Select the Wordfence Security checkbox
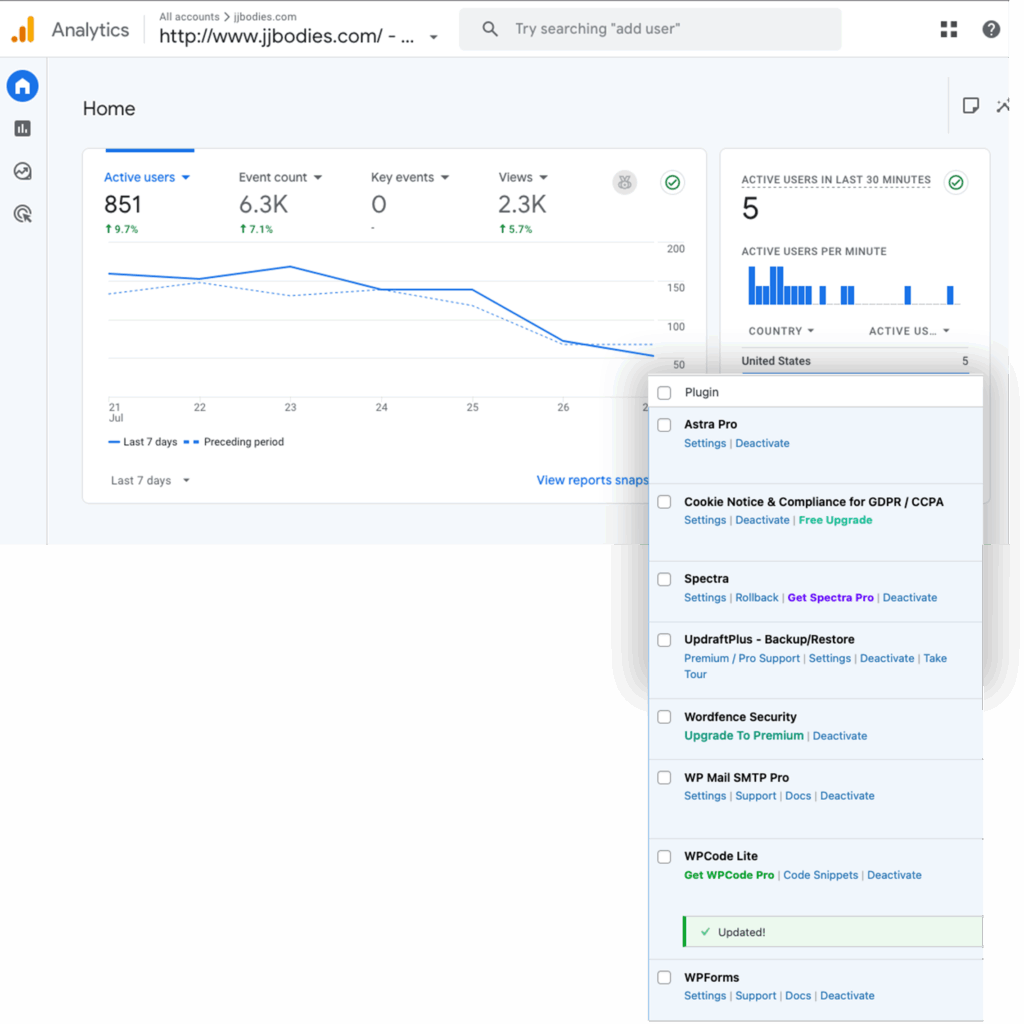 (664, 717)
